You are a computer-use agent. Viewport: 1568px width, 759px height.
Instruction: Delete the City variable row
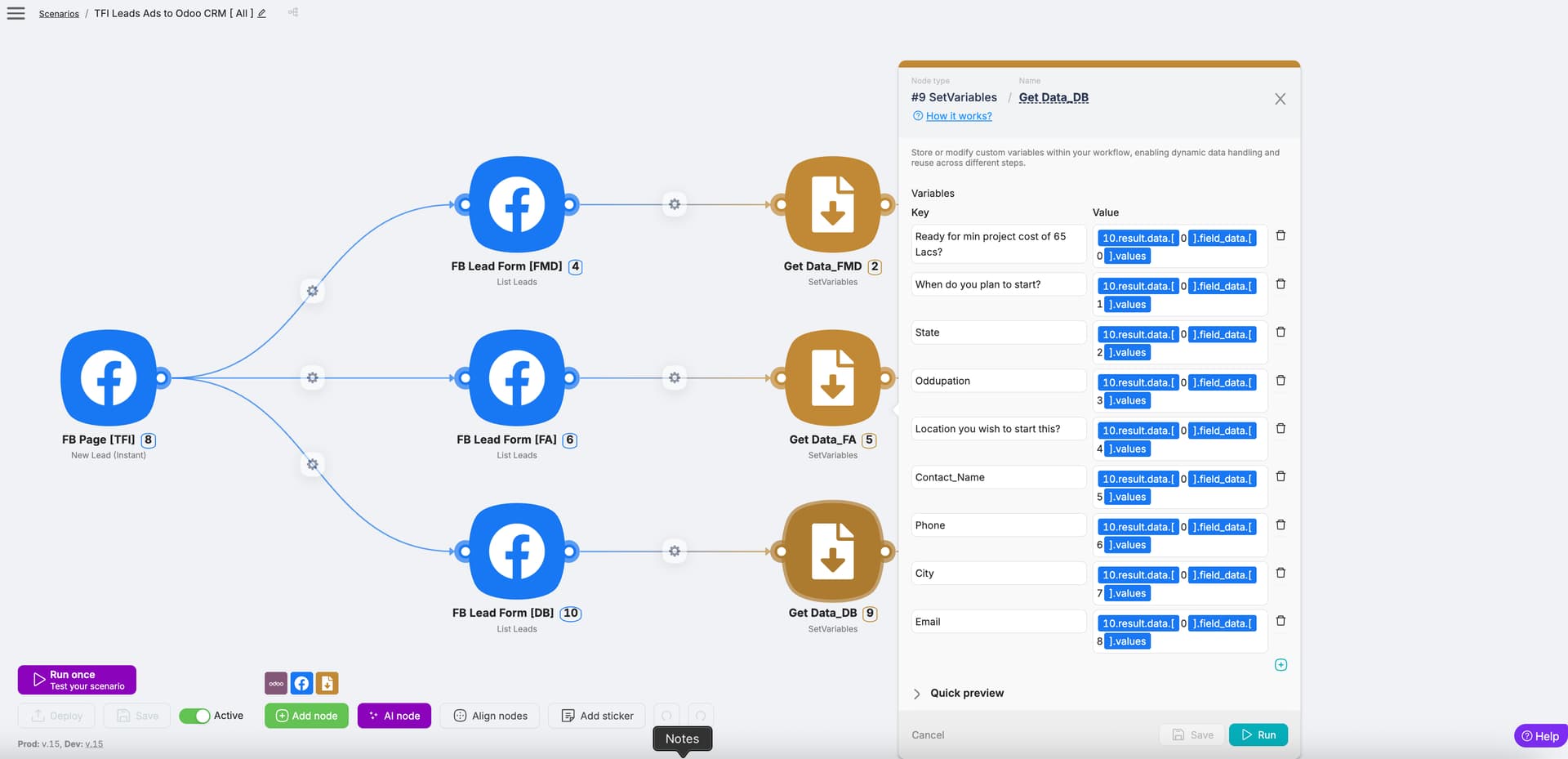click(x=1281, y=573)
